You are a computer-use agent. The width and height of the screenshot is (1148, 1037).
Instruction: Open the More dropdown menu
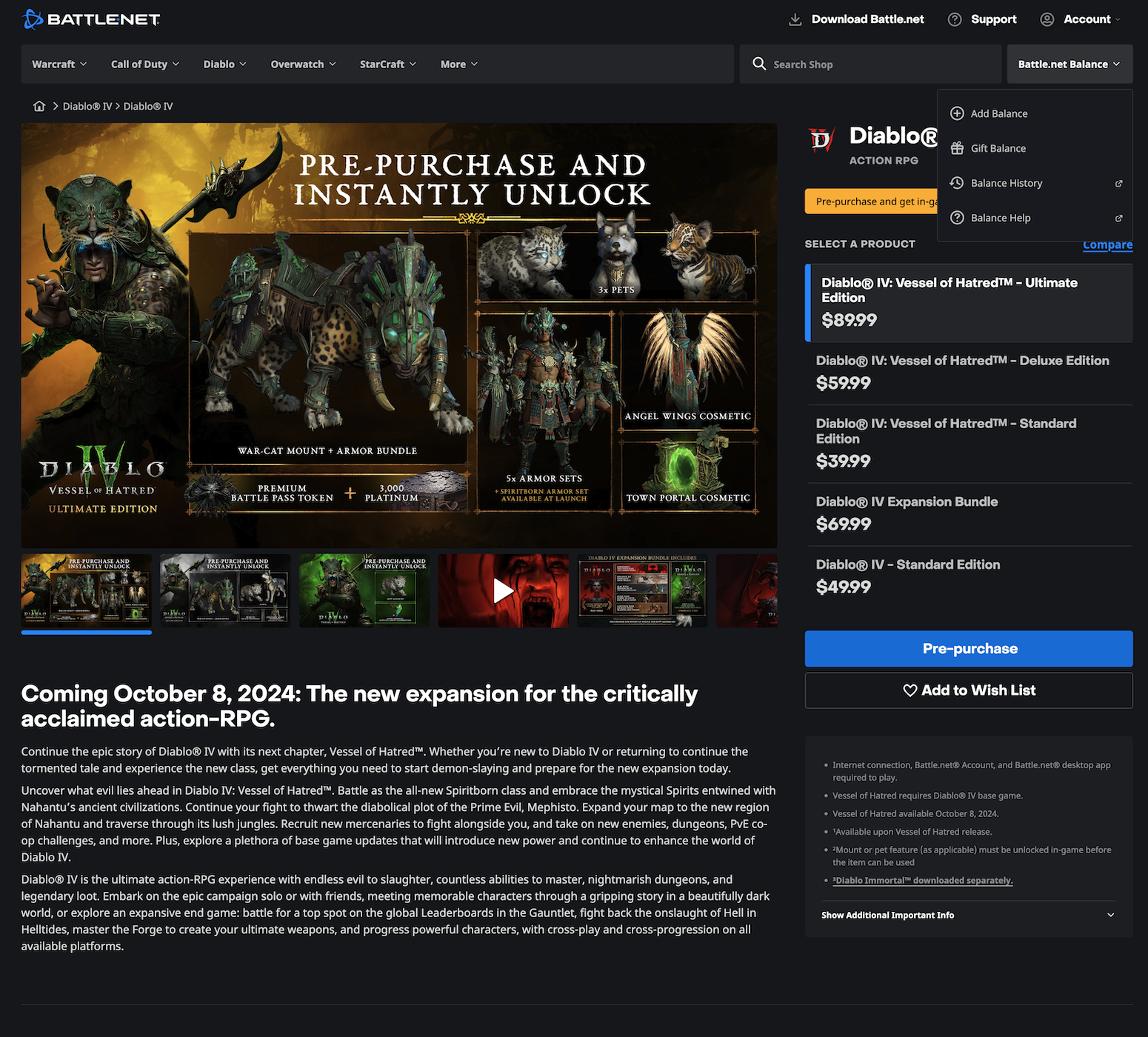(459, 64)
